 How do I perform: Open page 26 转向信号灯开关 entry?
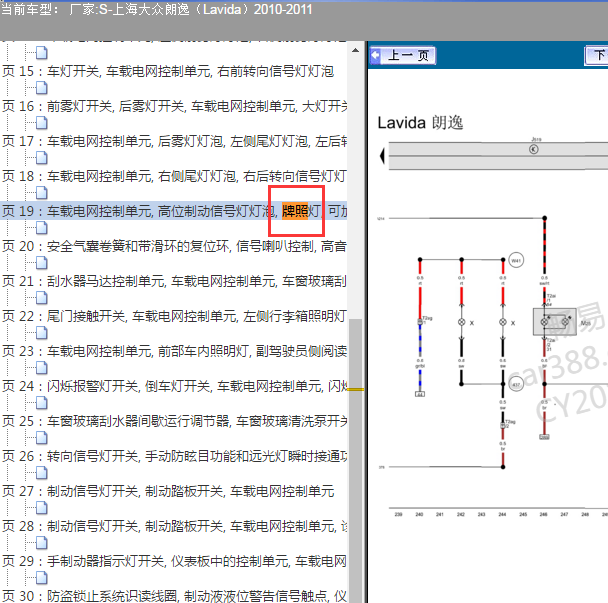pyautogui.click(x=174, y=456)
